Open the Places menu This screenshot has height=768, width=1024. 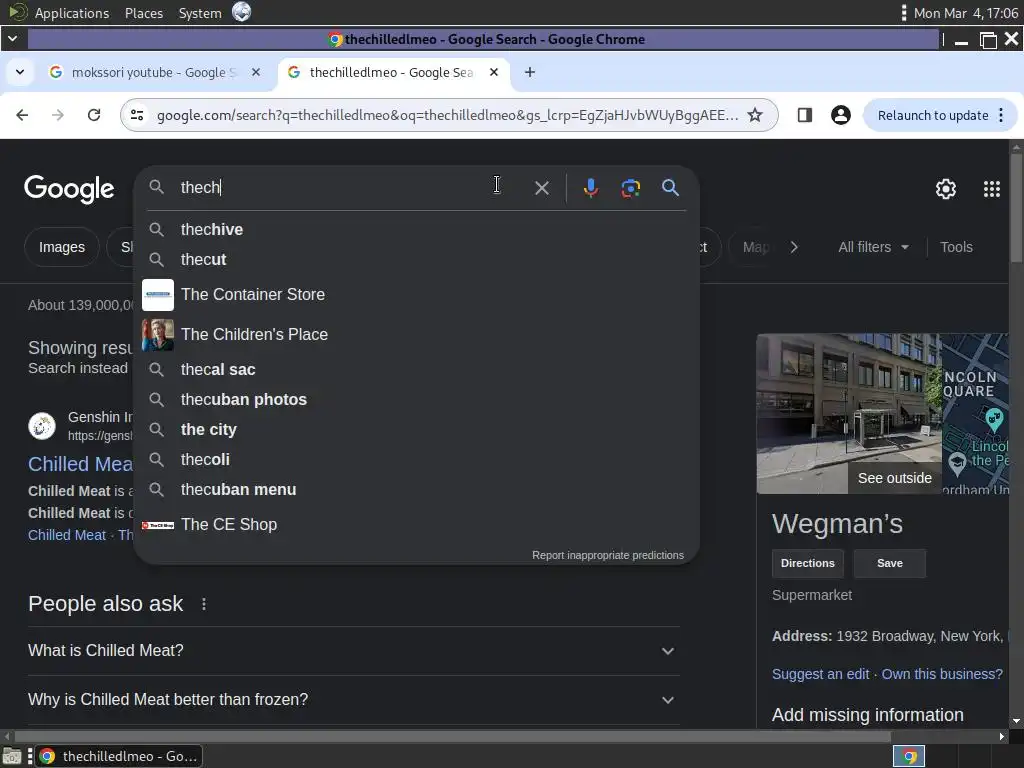pos(144,12)
